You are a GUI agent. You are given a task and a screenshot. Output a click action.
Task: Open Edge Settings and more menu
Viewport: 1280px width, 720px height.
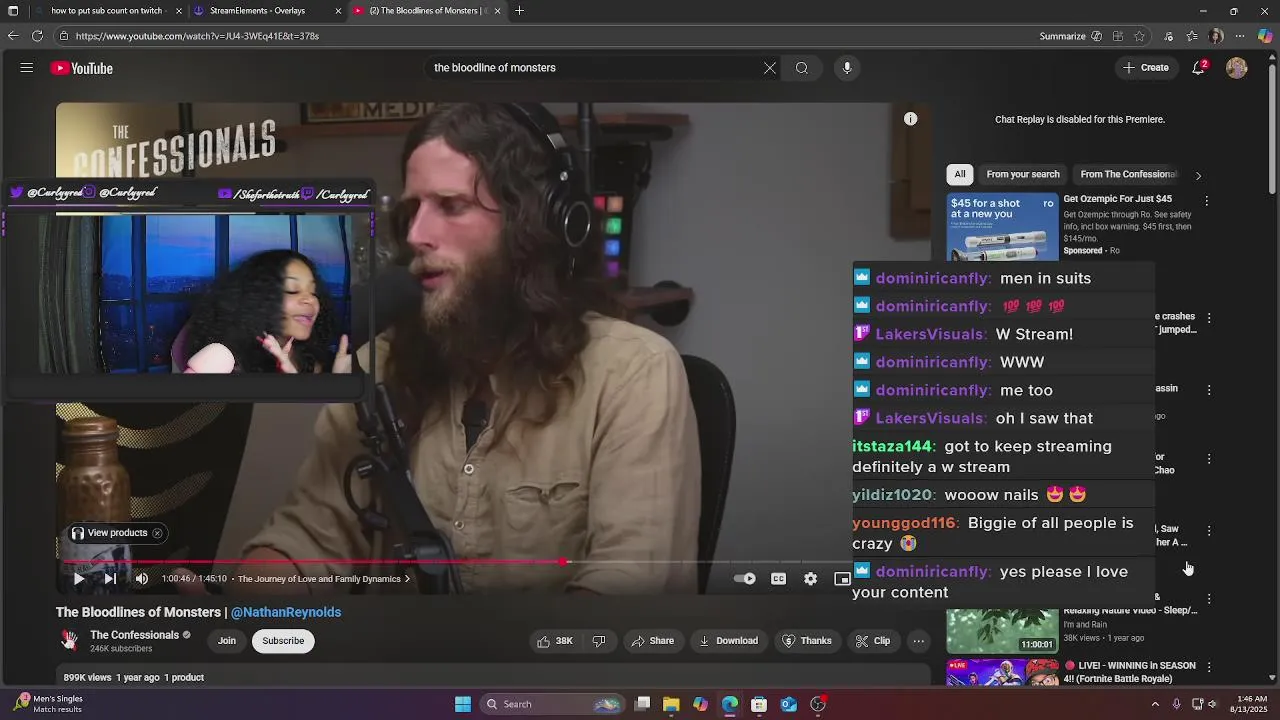pos(1241,36)
